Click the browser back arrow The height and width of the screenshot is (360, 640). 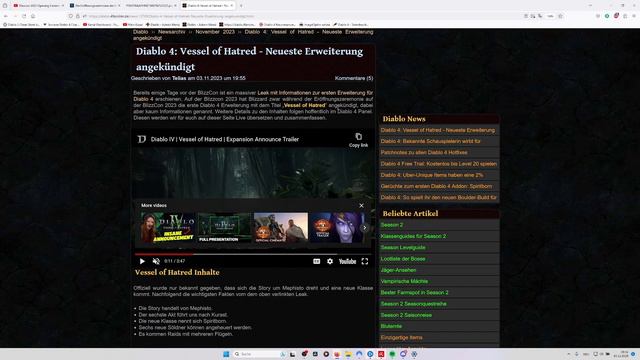tap(6, 16)
